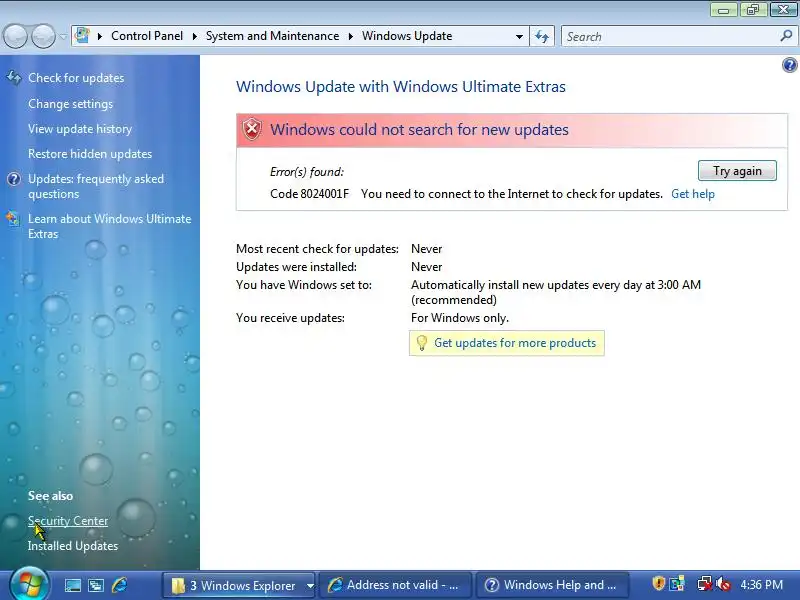
Task: Open Learn about Windows Ultimate Extras
Action: pyautogui.click(x=110, y=226)
